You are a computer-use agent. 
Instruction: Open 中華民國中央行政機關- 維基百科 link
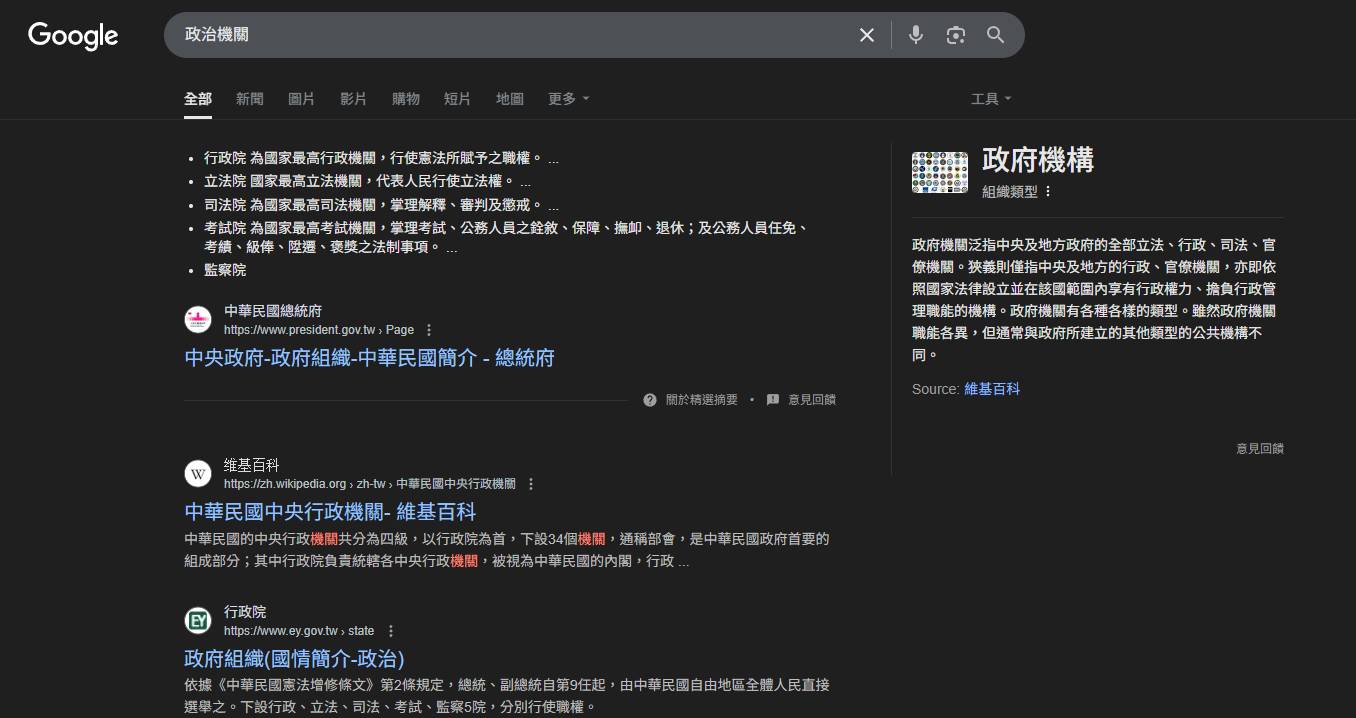click(330, 512)
